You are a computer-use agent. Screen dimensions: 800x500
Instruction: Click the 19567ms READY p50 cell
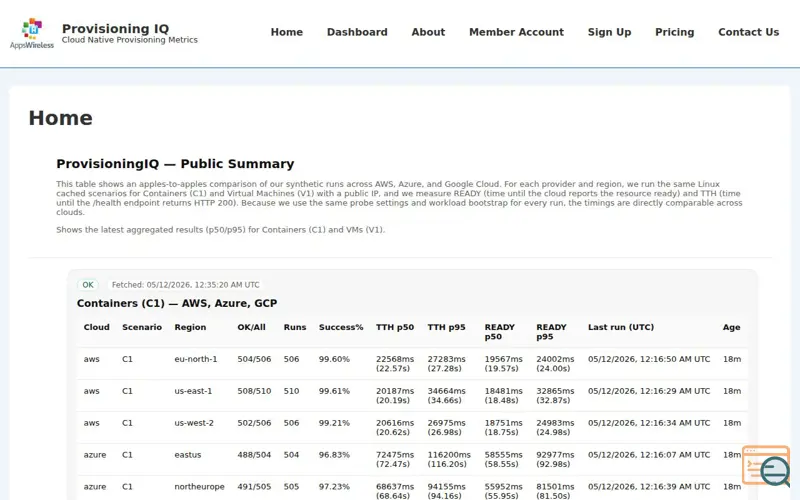(504, 364)
